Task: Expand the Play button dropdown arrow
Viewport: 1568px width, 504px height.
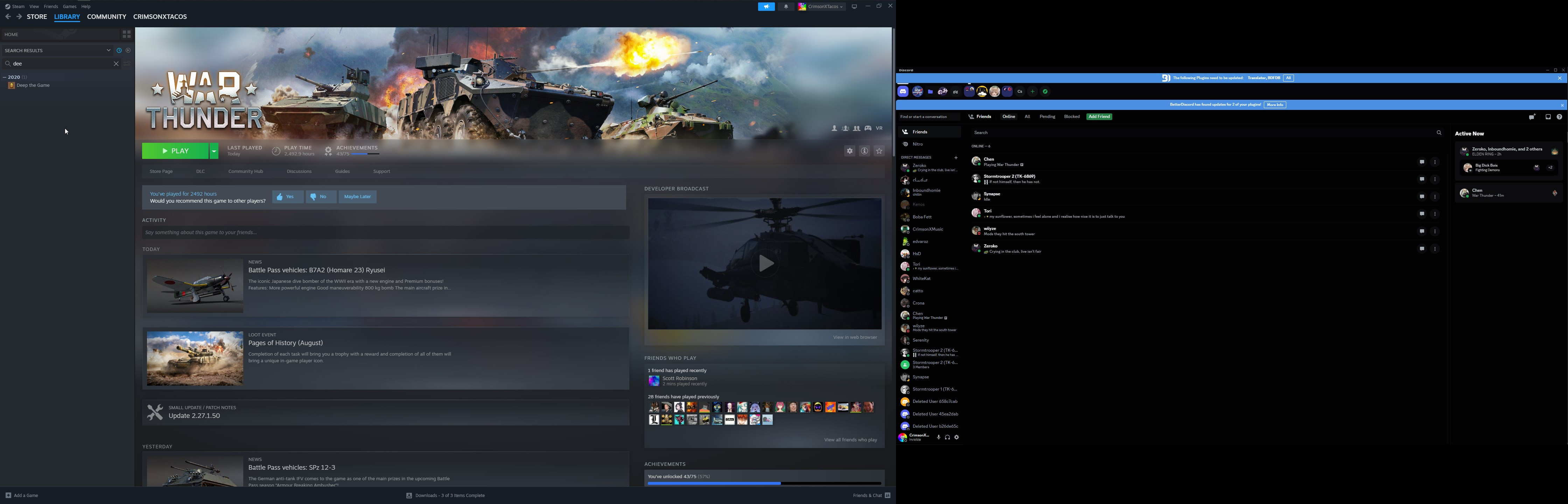Action: [x=213, y=151]
